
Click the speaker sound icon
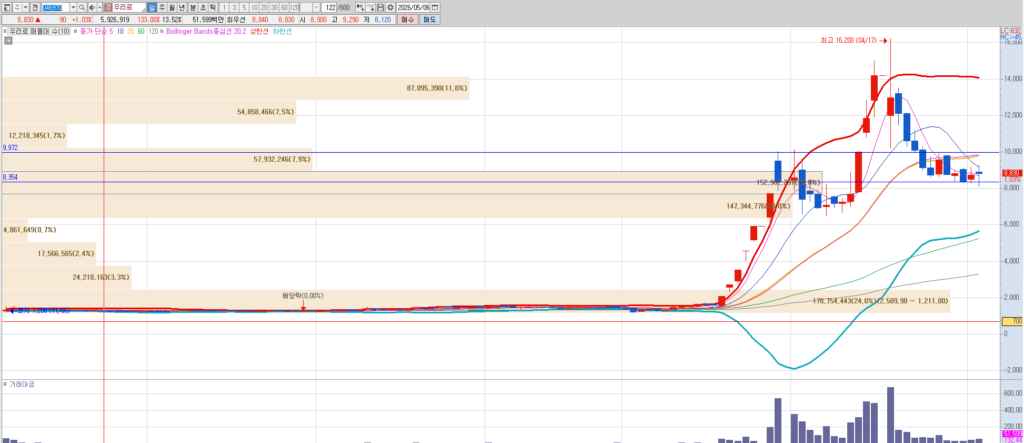tap(92, 7)
